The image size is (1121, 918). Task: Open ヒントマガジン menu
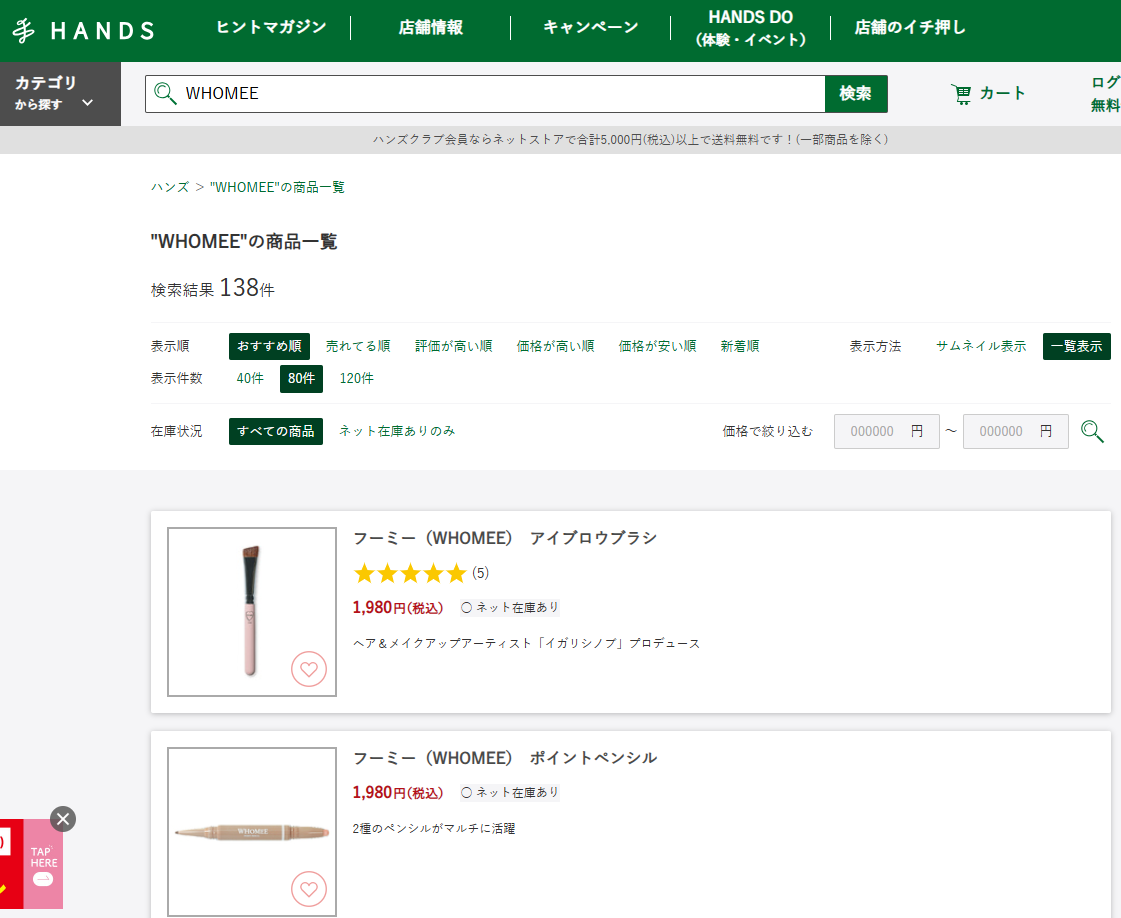tap(271, 27)
